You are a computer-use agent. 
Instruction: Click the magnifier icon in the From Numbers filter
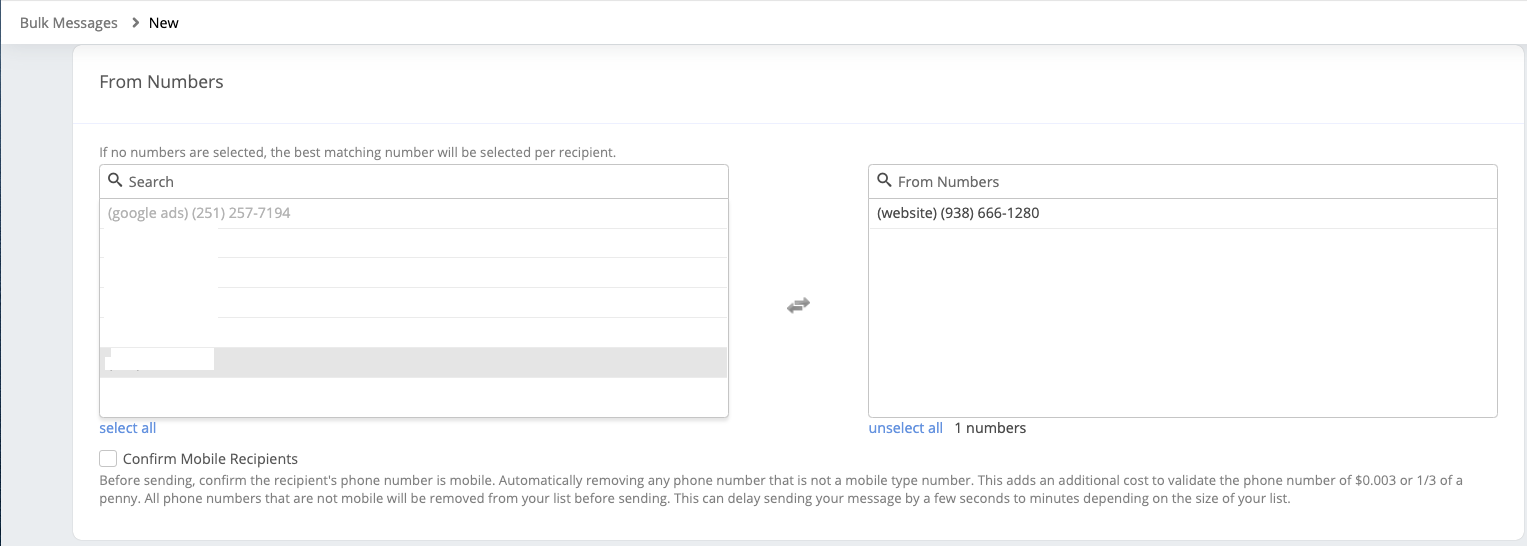883,181
